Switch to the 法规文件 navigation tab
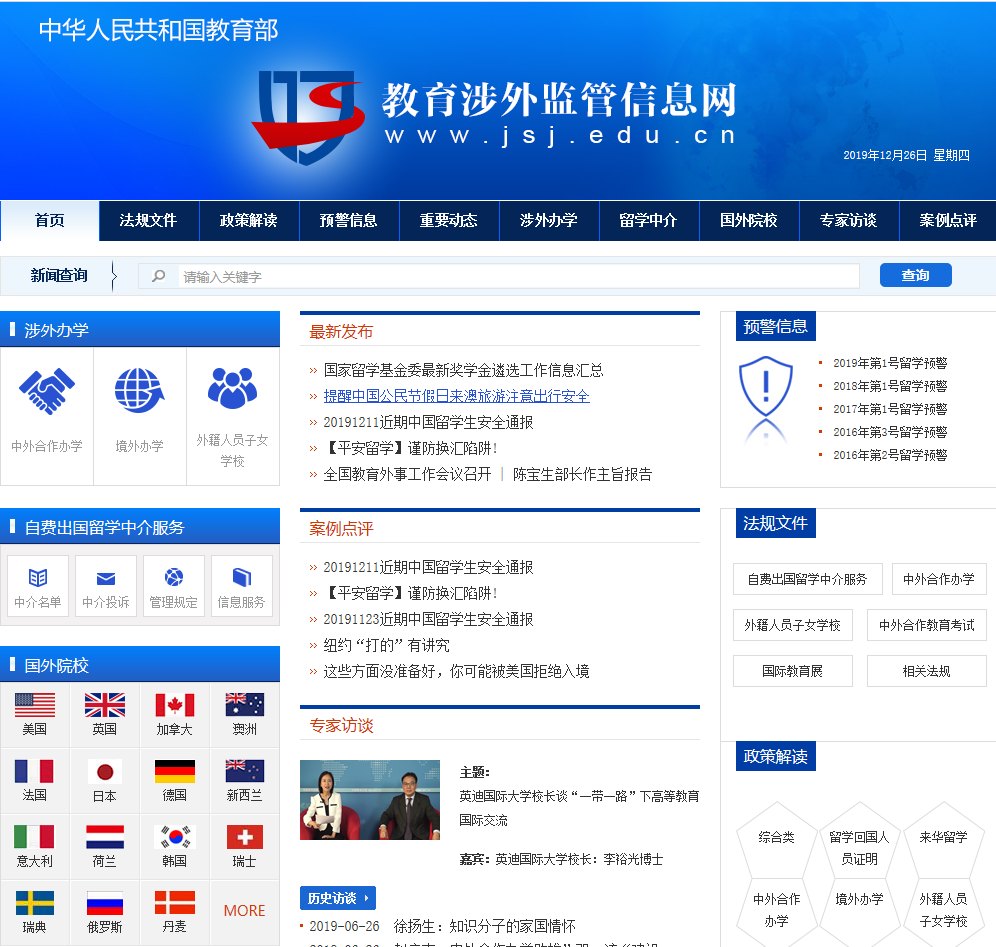 [x=149, y=221]
